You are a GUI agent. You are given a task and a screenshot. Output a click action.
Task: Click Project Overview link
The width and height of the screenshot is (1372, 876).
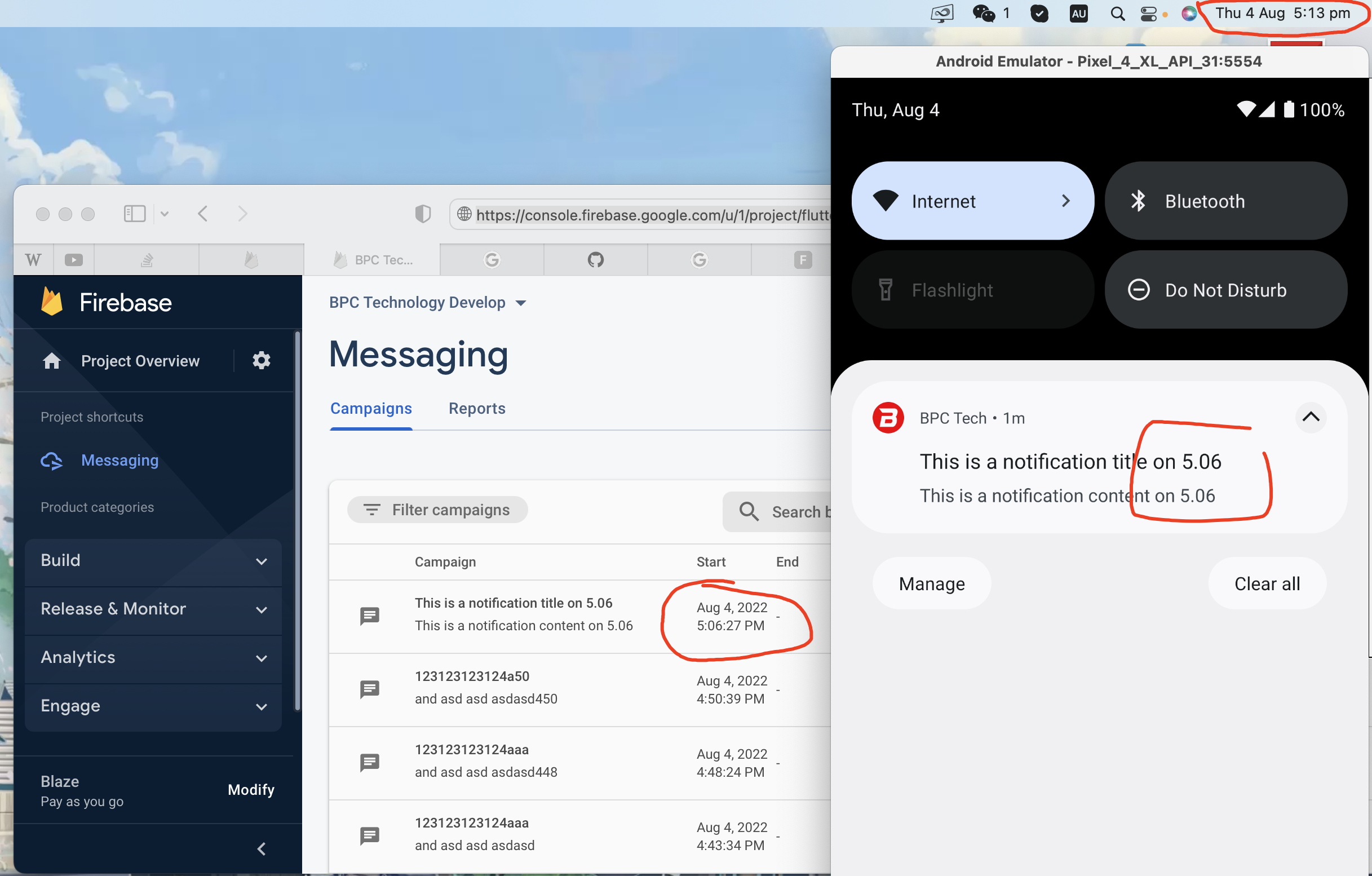click(140, 361)
